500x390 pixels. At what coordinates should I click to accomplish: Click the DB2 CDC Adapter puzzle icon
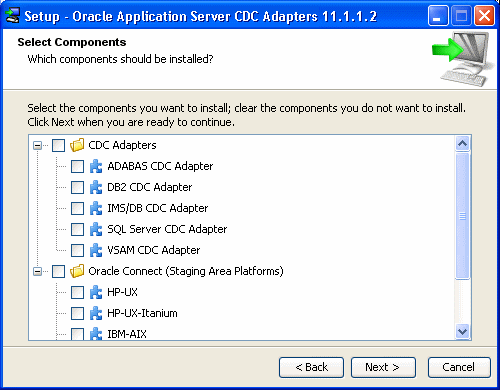pos(96,187)
